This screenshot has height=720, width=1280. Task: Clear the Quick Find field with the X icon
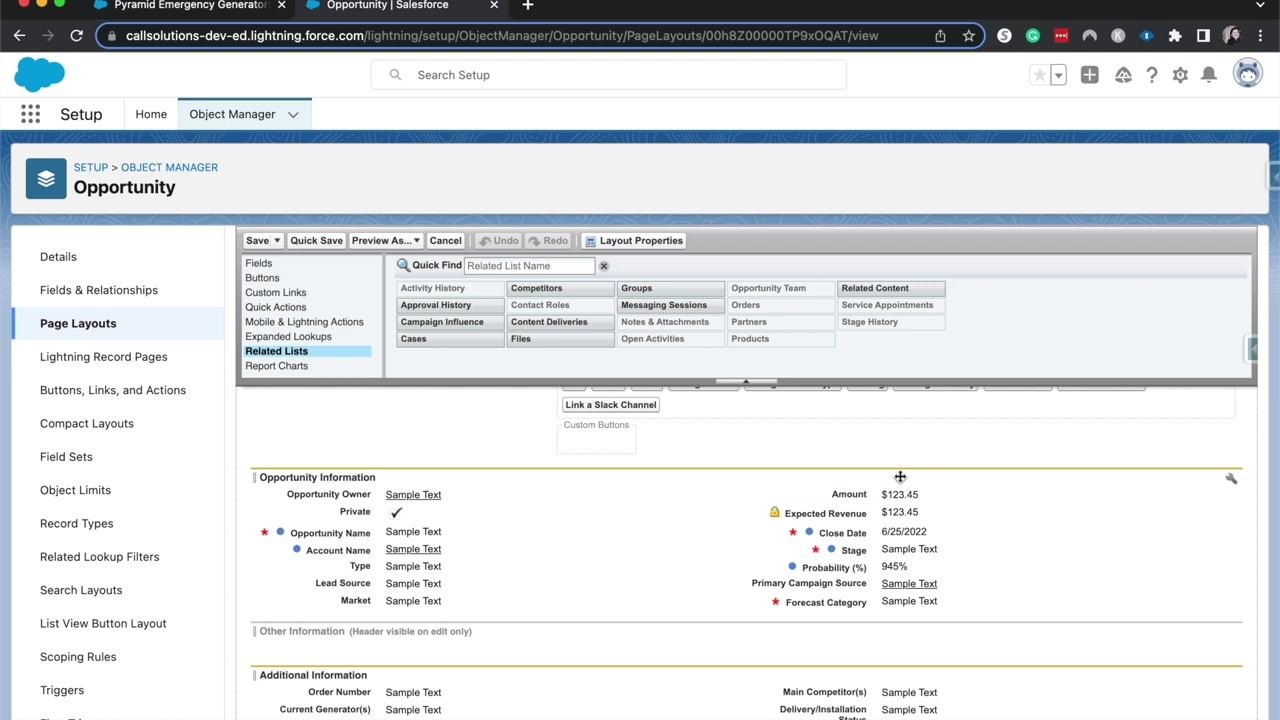click(604, 266)
